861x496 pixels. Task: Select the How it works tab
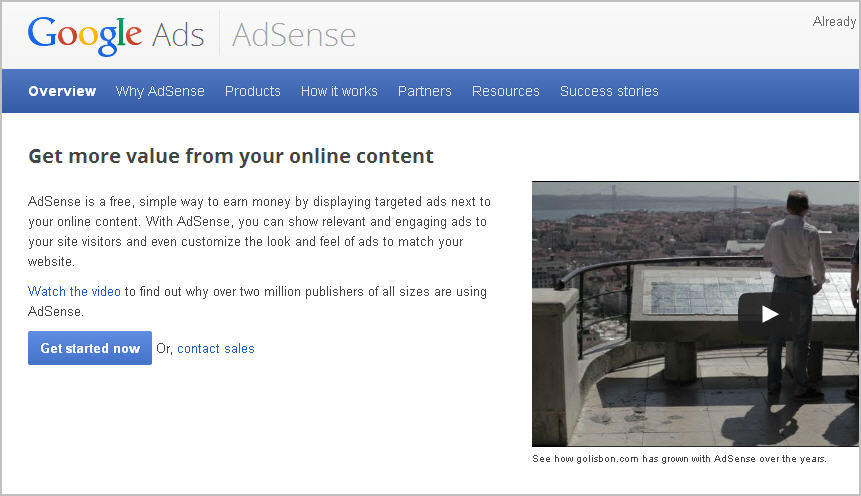click(x=339, y=91)
